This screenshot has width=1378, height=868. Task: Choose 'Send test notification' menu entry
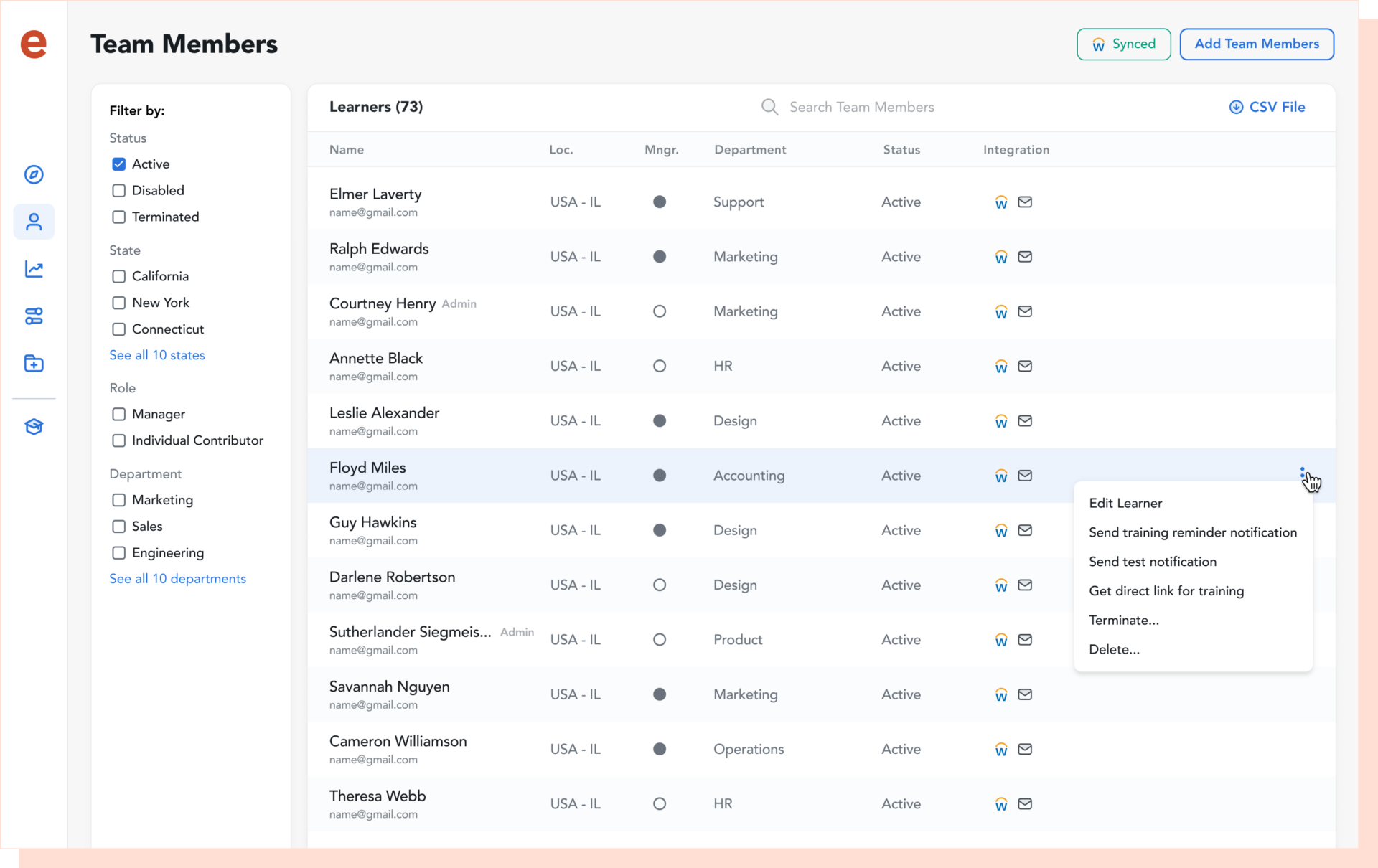(x=1153, y=562)
